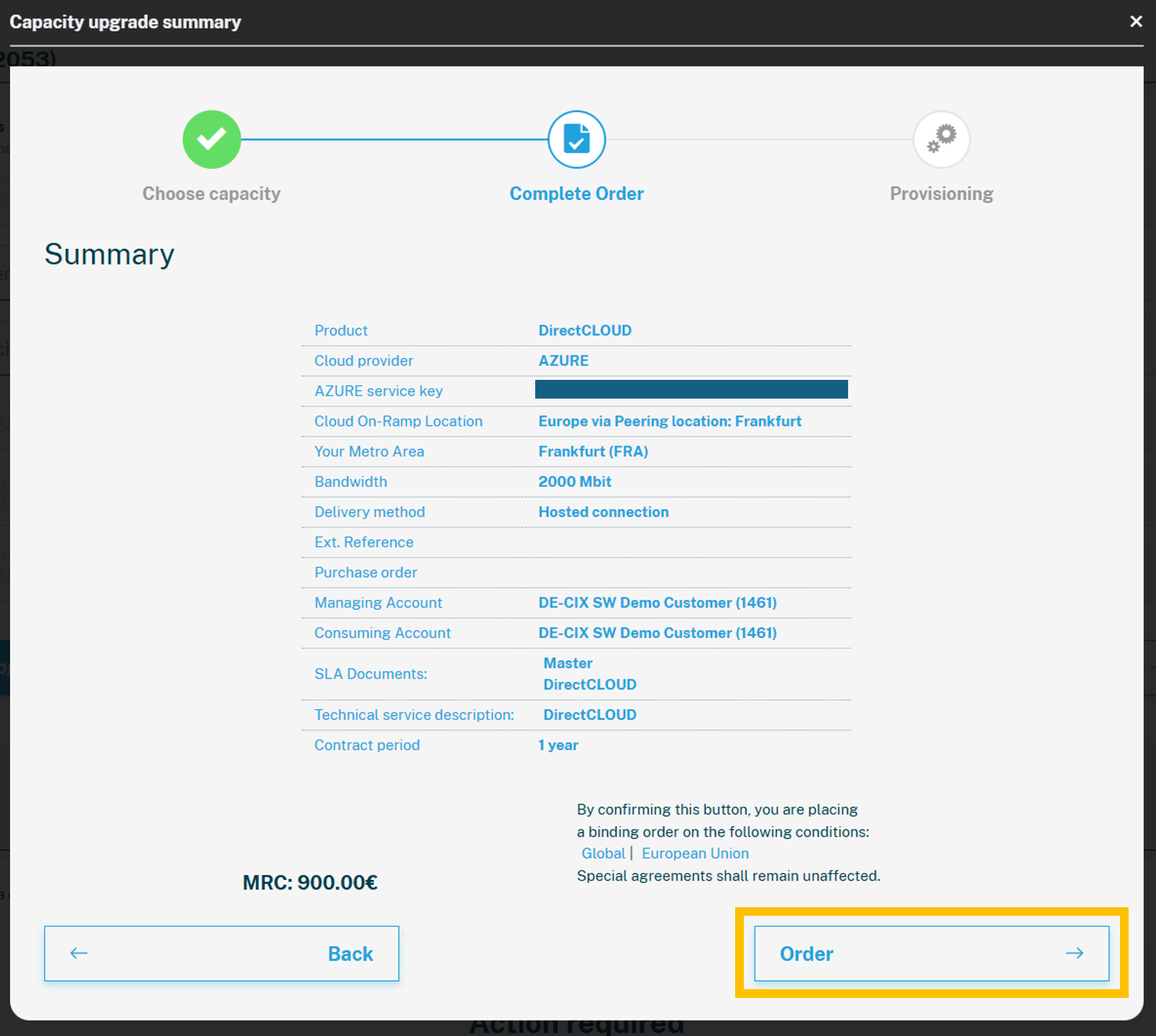Open the European Union conditions link
The image size is (1156, 1036).
(x=695, y=853)
